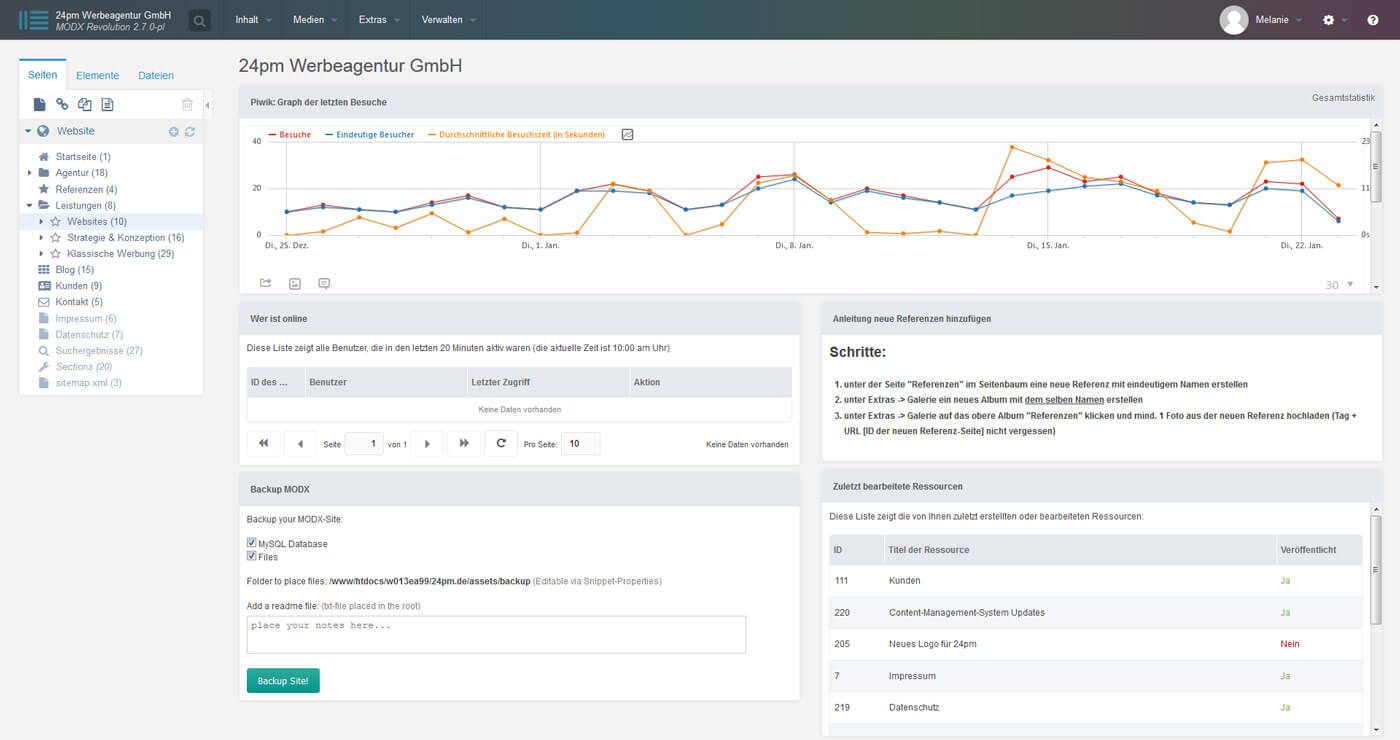Open Suchergebnisse (27) in the tree

(99, 351)
